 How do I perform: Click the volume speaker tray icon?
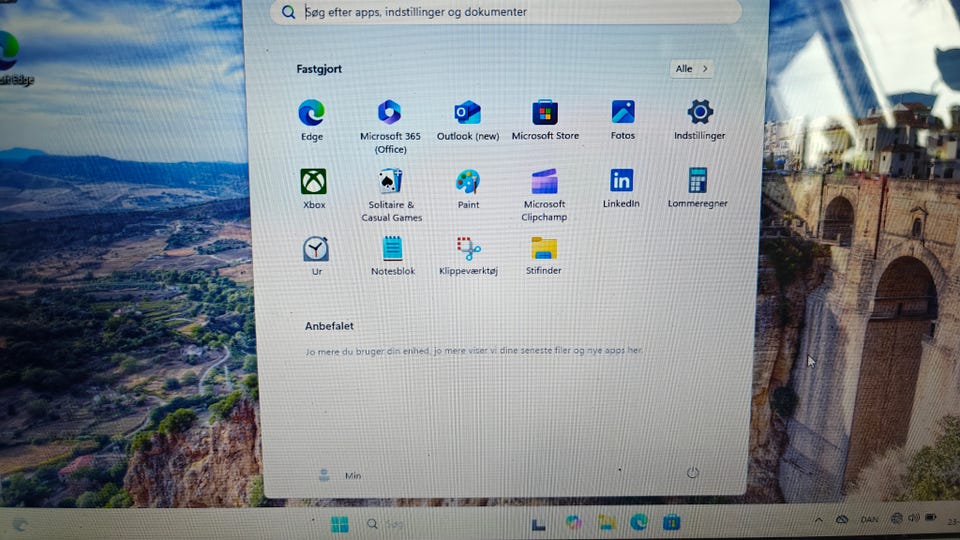tap(913, 518)
